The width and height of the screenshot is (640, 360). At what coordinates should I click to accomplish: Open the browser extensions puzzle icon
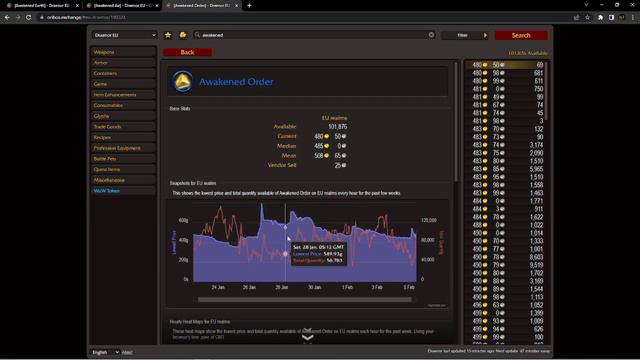click(x=600, y=17)
